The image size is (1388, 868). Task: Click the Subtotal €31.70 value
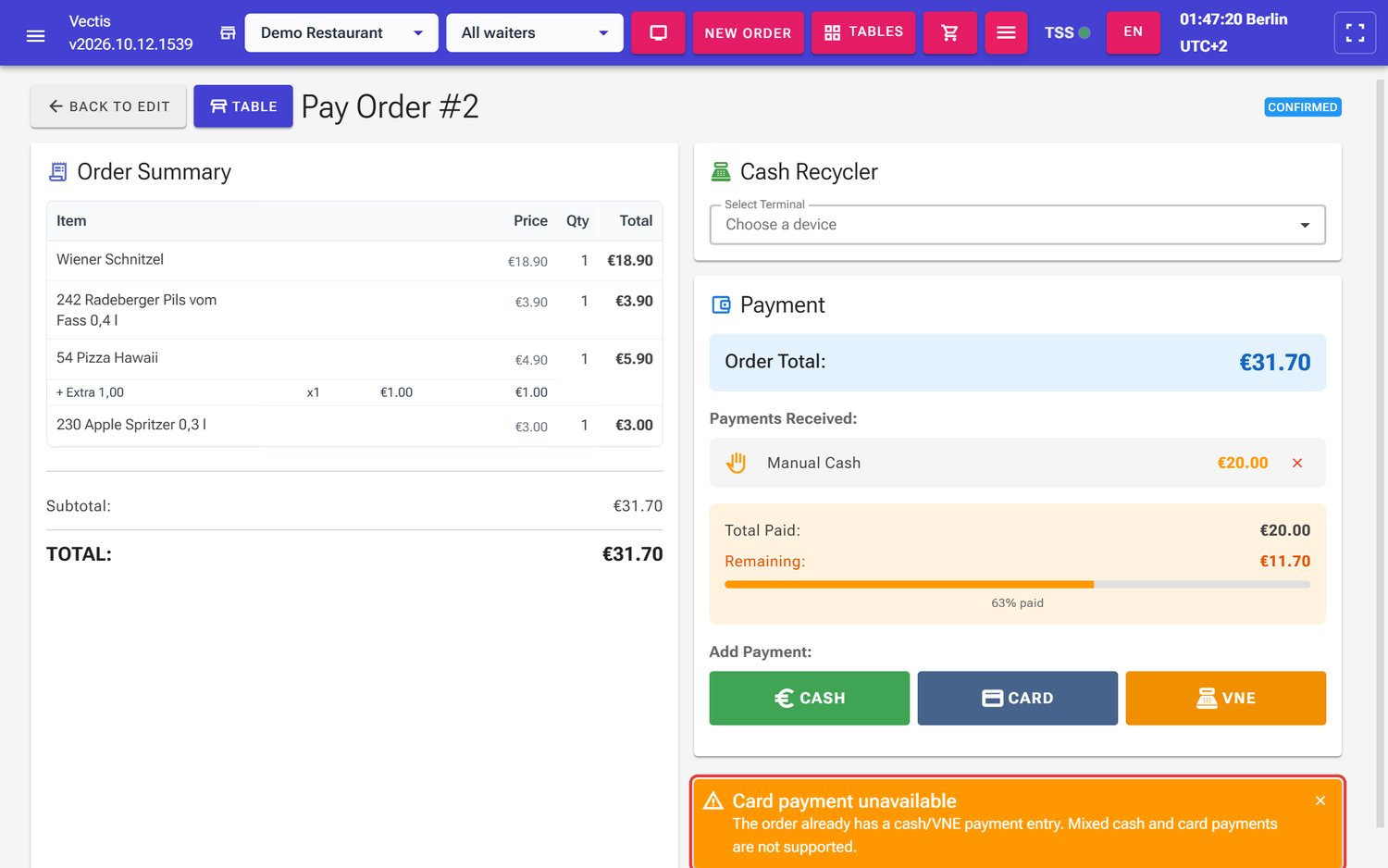point(638,506)
